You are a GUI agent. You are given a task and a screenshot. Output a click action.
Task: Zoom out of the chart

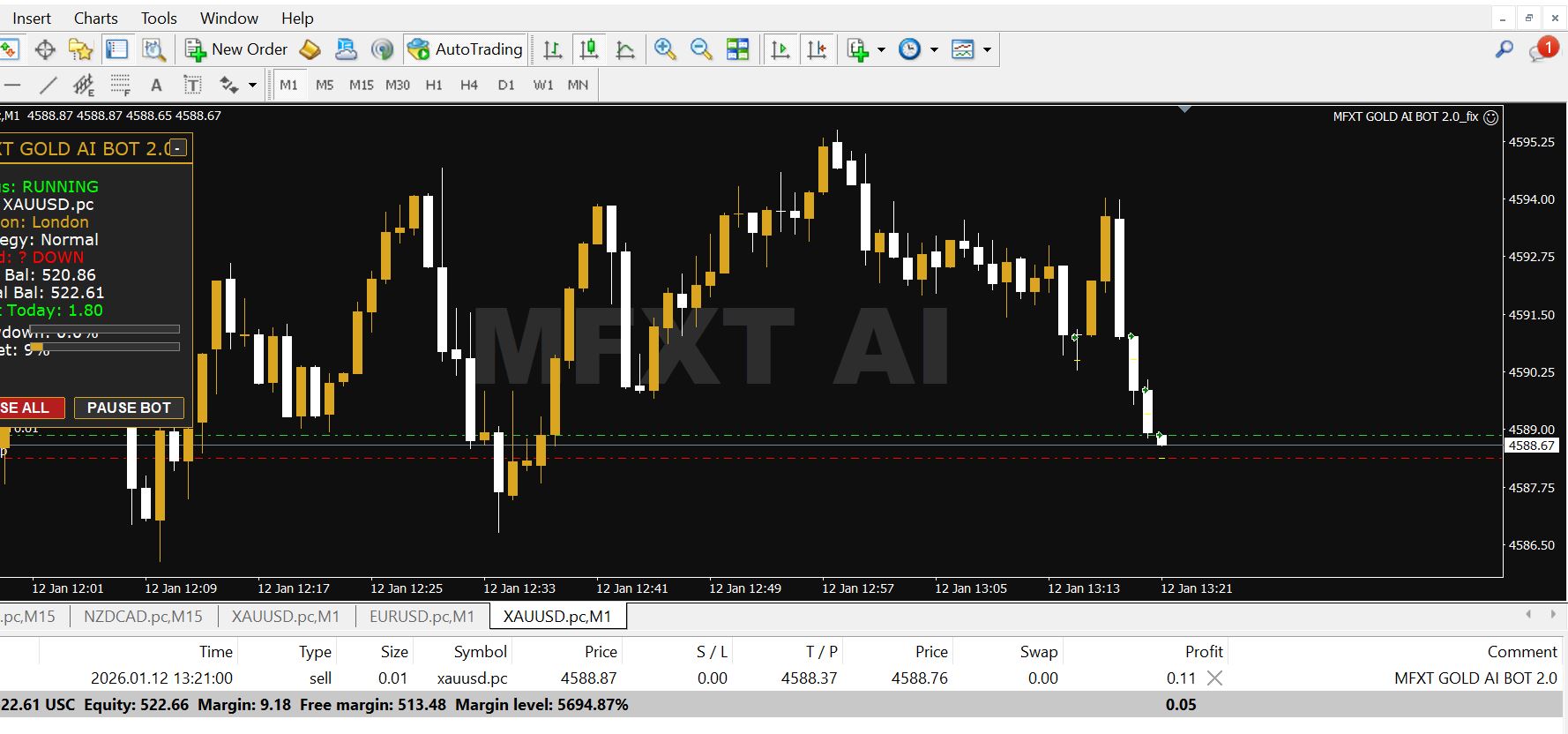701,50
